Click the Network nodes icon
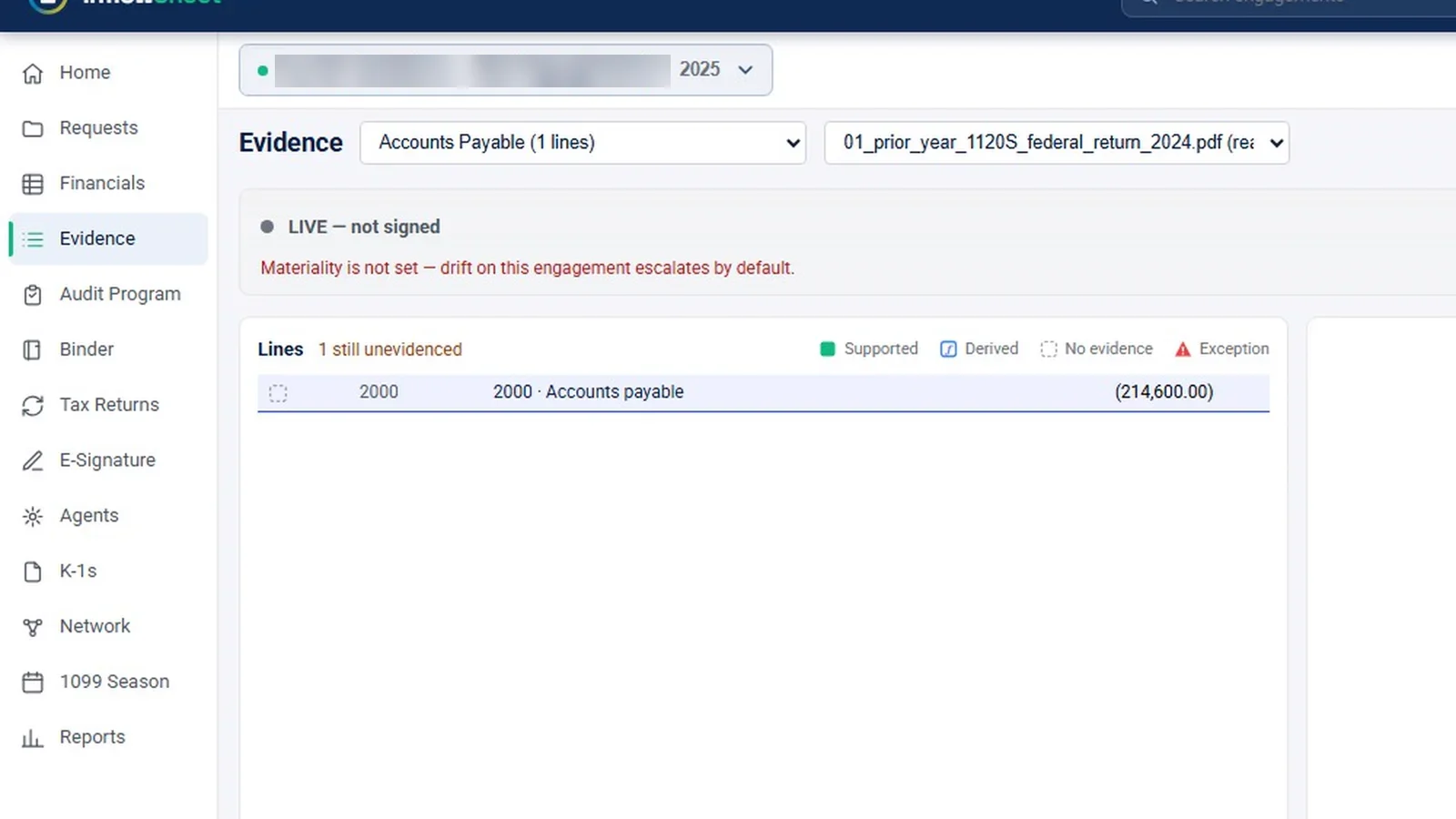This screenshot has height=819, width=1456. coord(33,627)
